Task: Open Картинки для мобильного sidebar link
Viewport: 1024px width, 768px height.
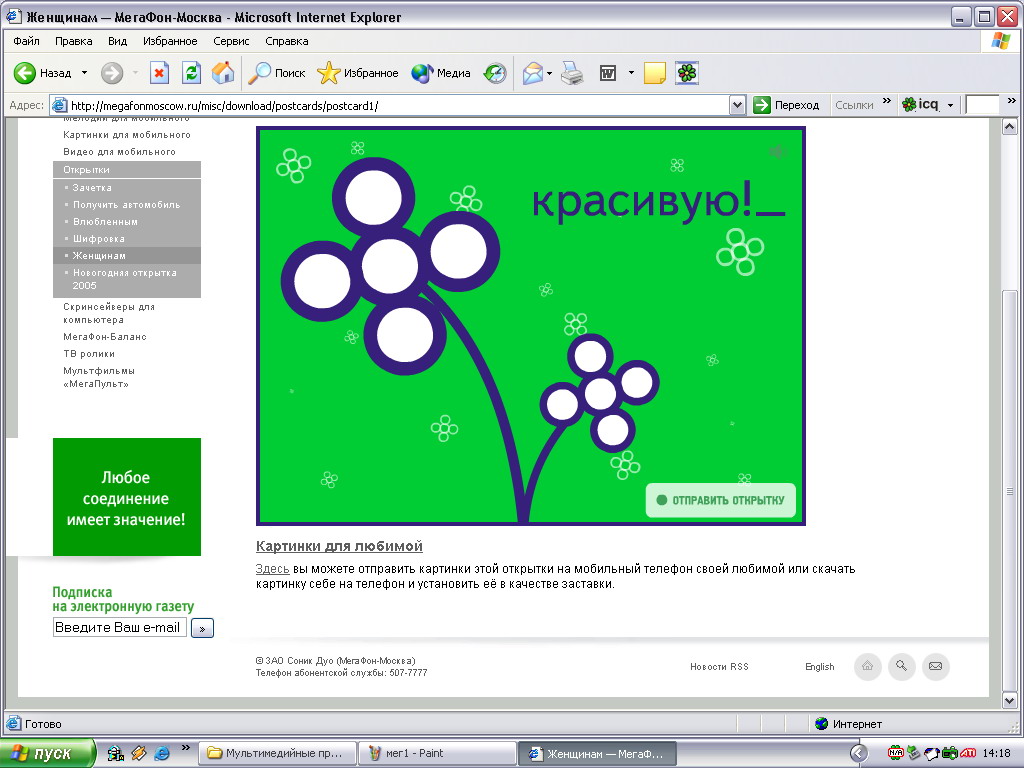Action: pyautogui.click(x=127, y=135)
